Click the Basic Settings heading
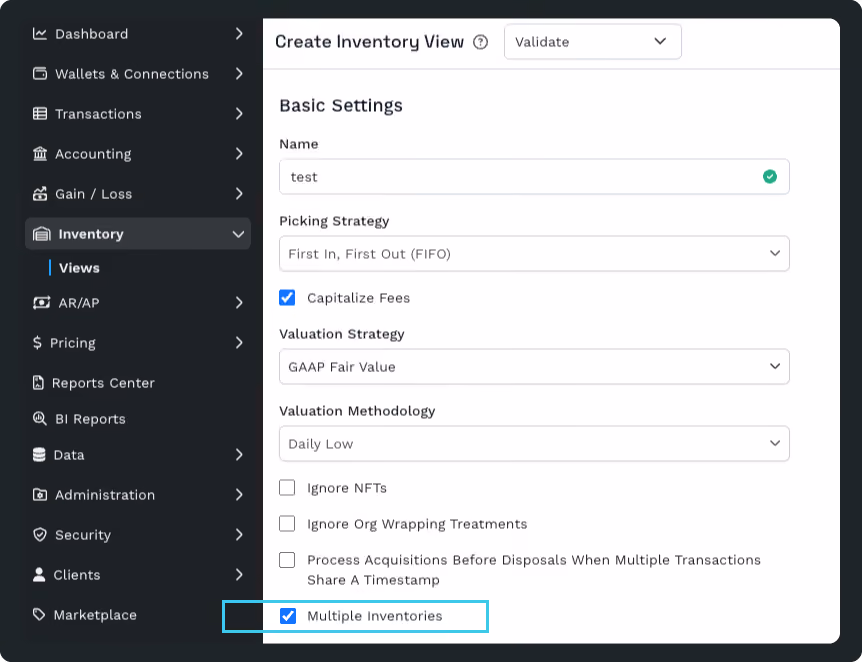This screenshot has width=862, height=662. pos(341,105)
